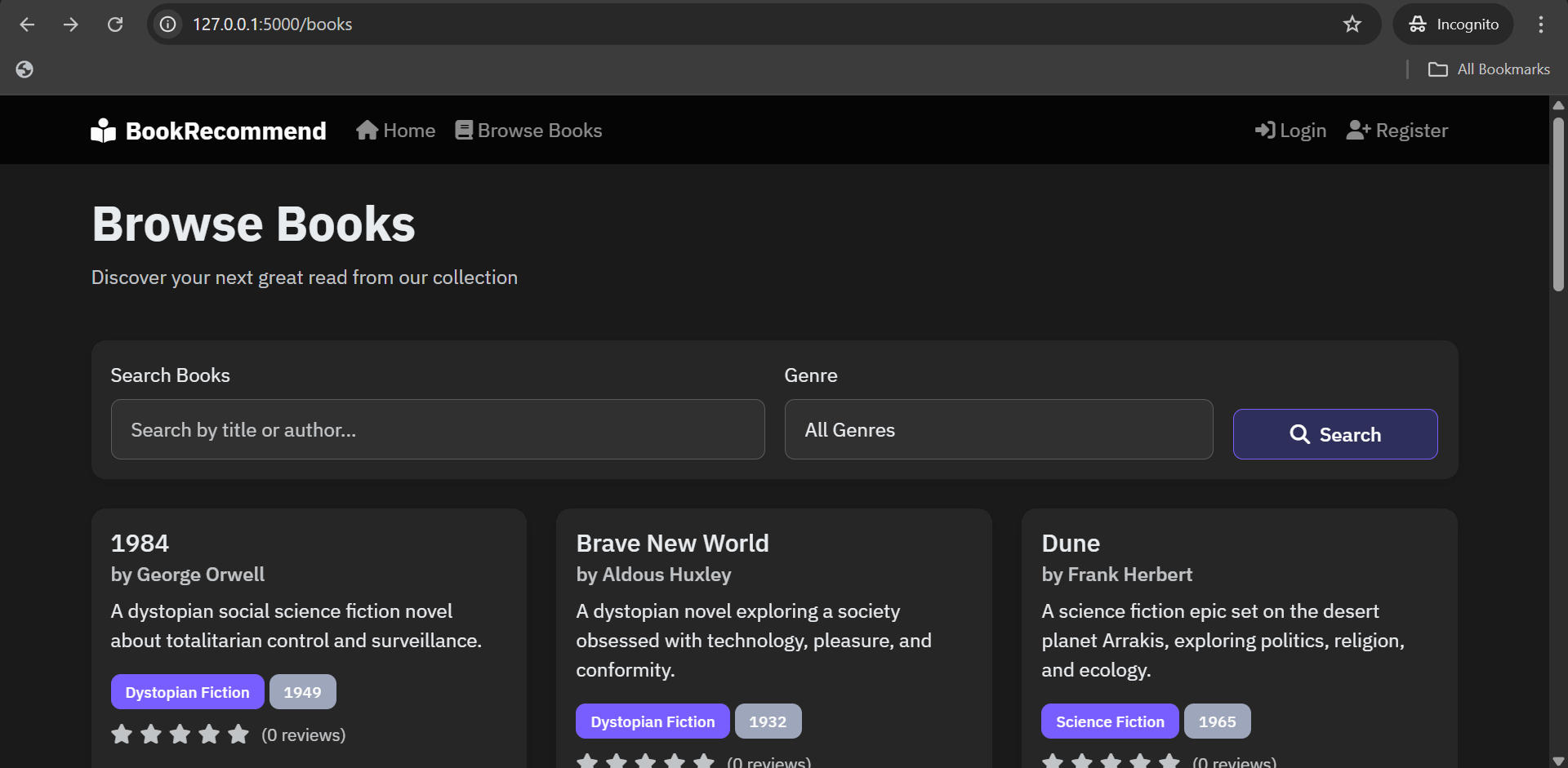The height and width of the screenshot is (768, 1568).
Task: Click the first rating star for 1984
Action: (122, 735)
